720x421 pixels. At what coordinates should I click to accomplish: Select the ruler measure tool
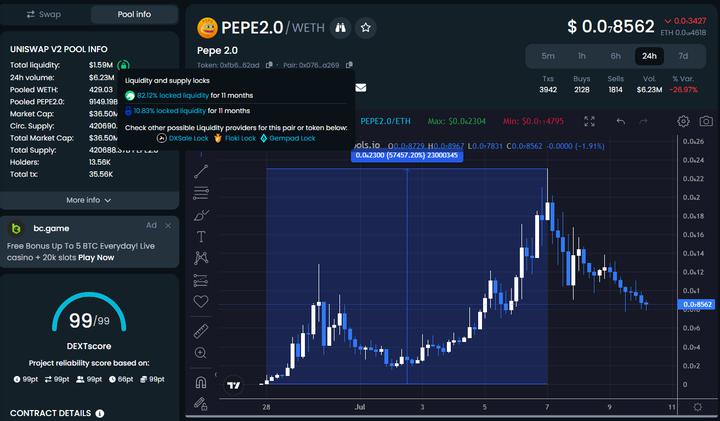(x=201, y=331)
